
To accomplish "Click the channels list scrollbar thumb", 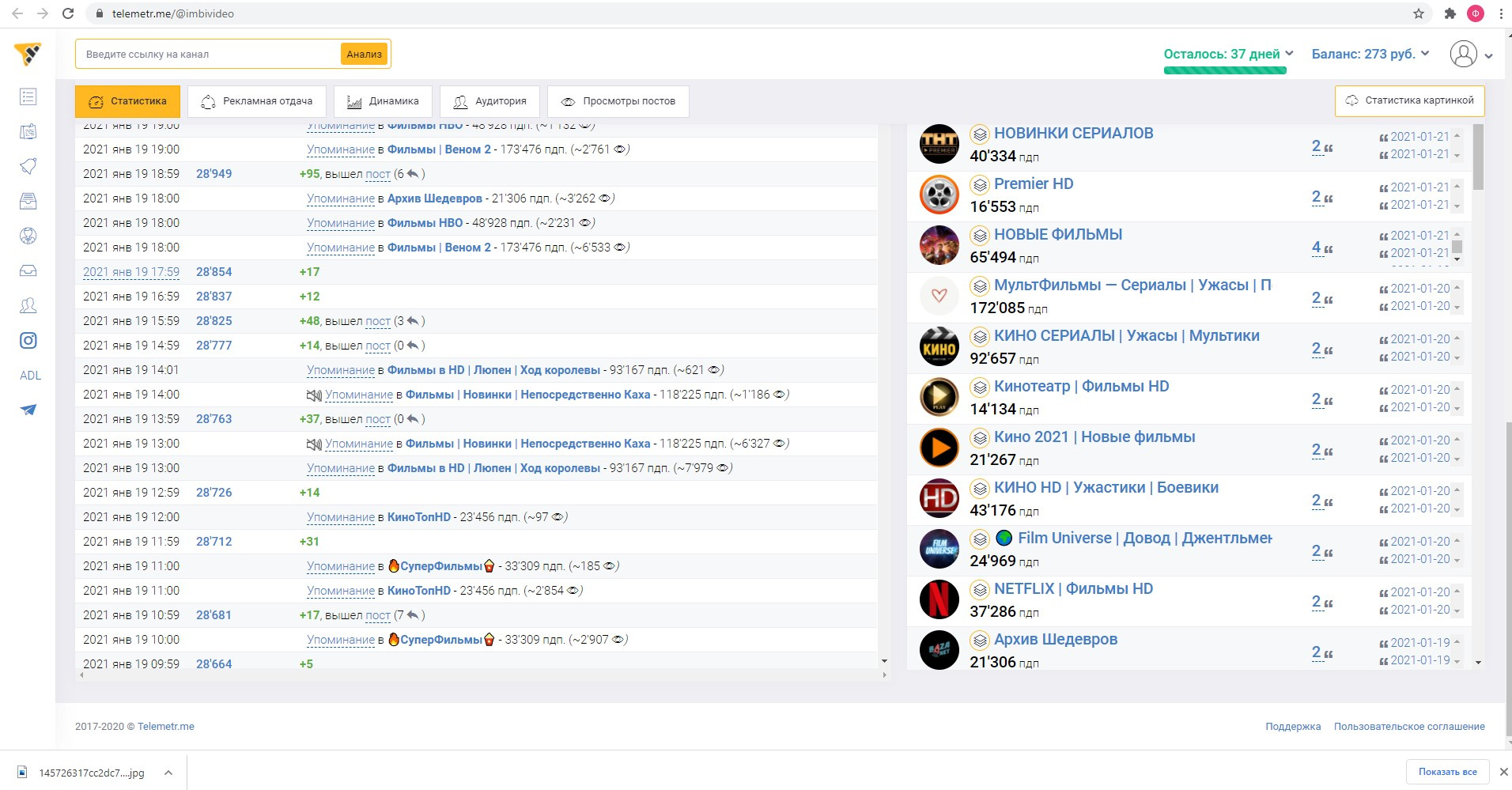I will tap(1478, 157).
